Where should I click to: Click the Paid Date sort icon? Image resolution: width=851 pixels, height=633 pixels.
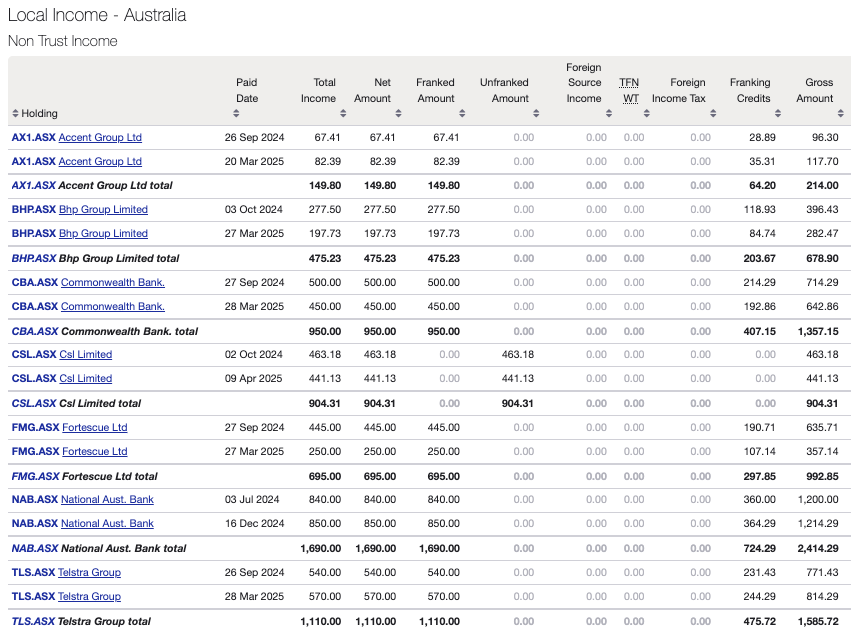[x=236, y=113]
